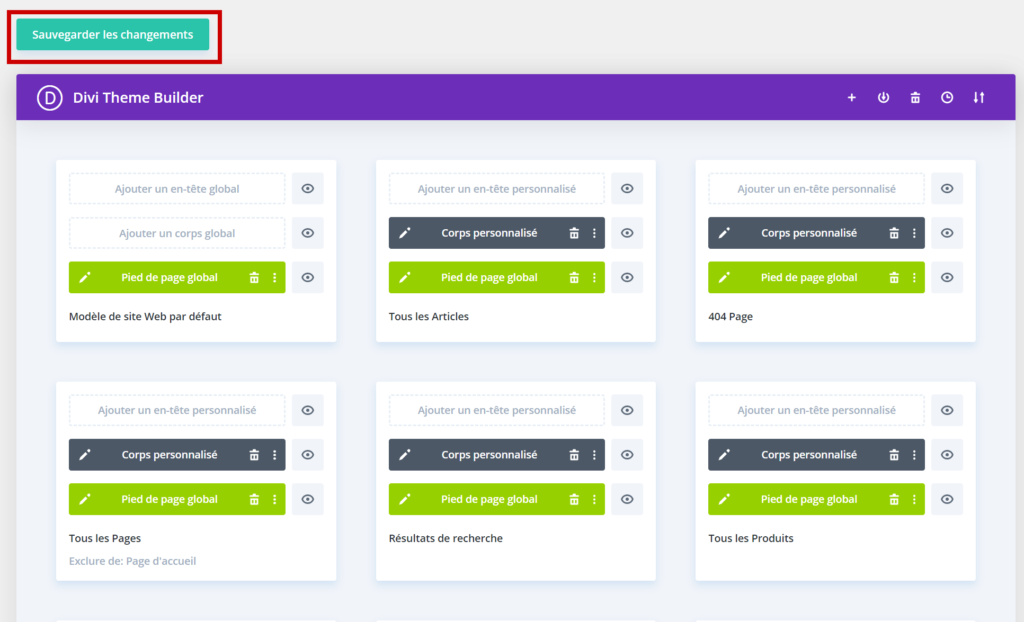
Task: Open custom body options in Tous les Articles
Action: point(594,233)
